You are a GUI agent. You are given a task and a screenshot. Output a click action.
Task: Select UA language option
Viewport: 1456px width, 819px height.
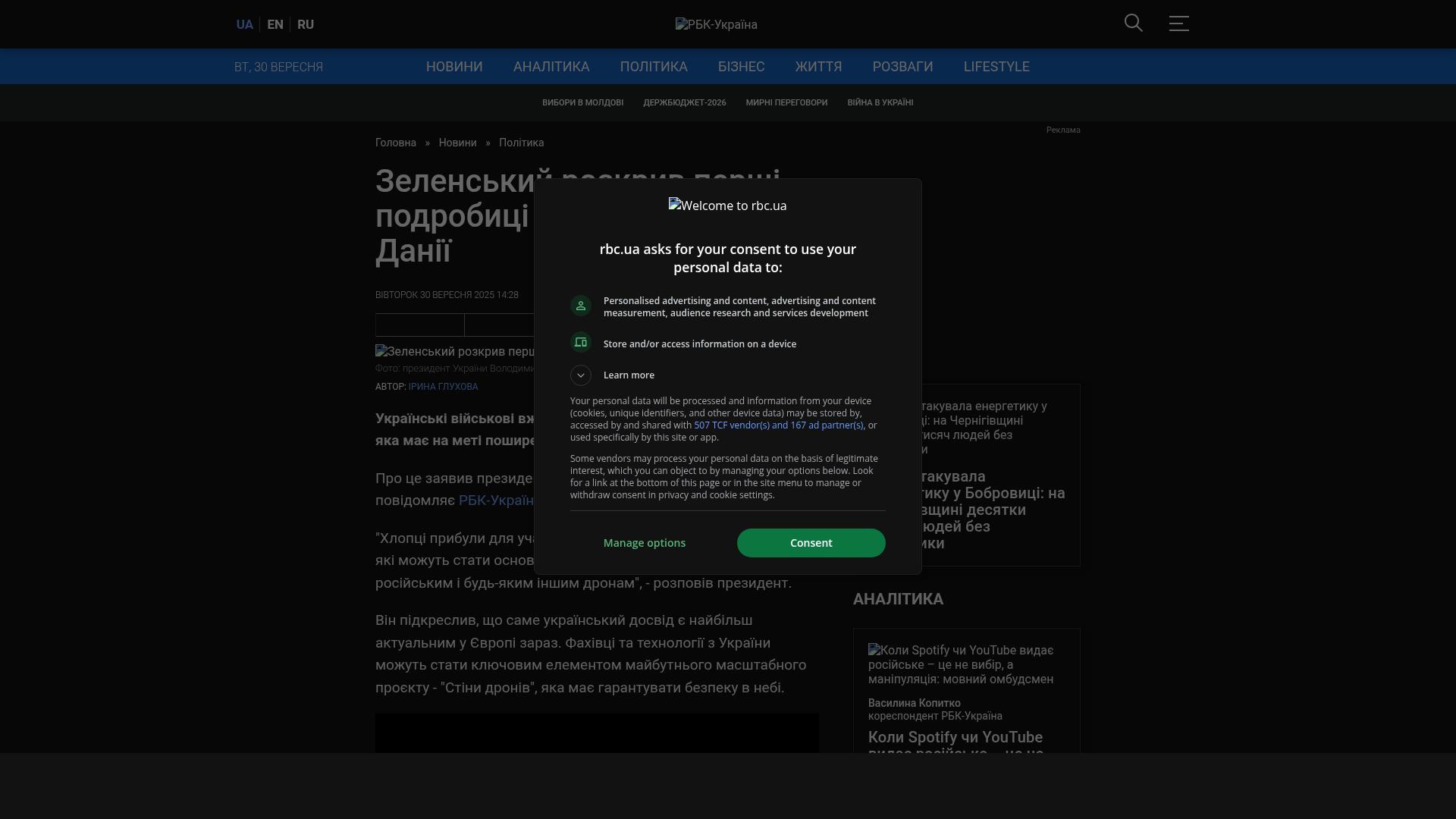244,25
